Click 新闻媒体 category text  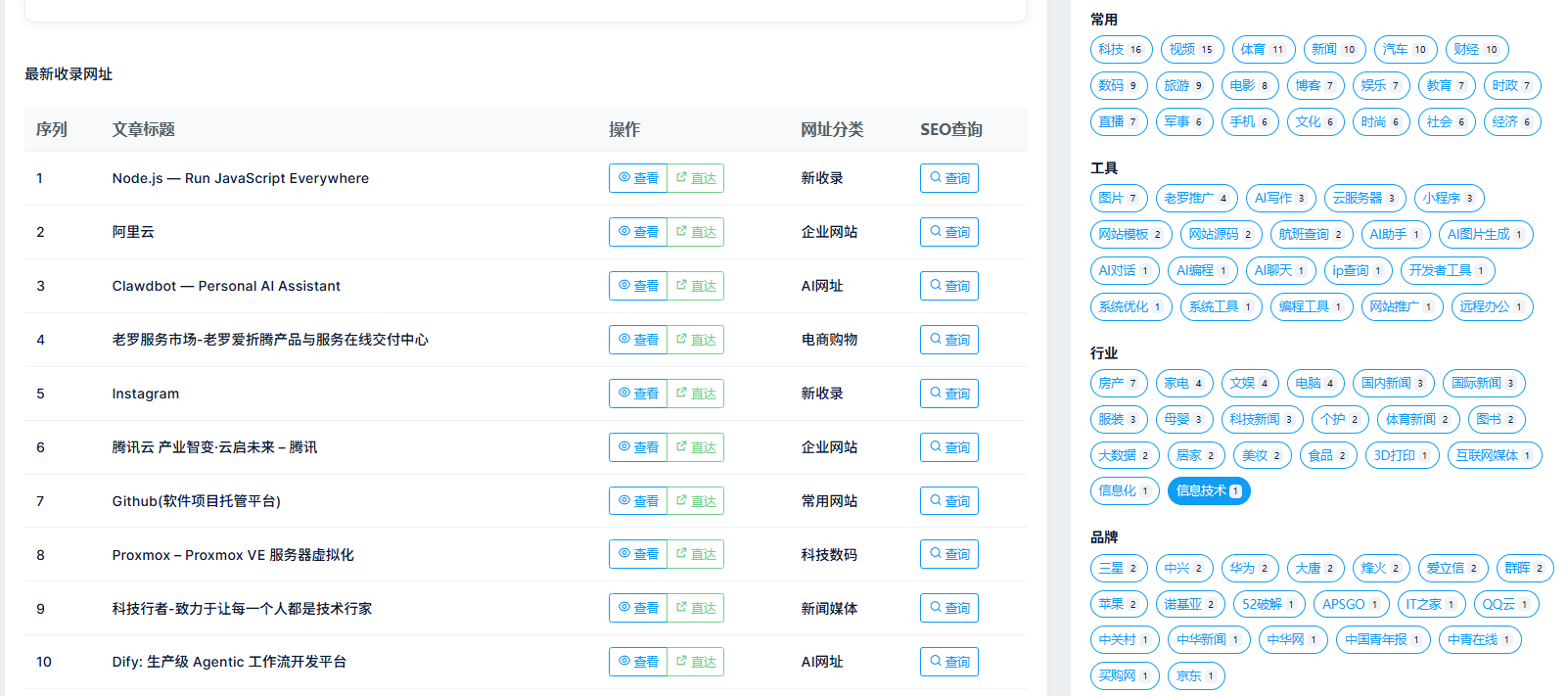[x=829, y=609]
